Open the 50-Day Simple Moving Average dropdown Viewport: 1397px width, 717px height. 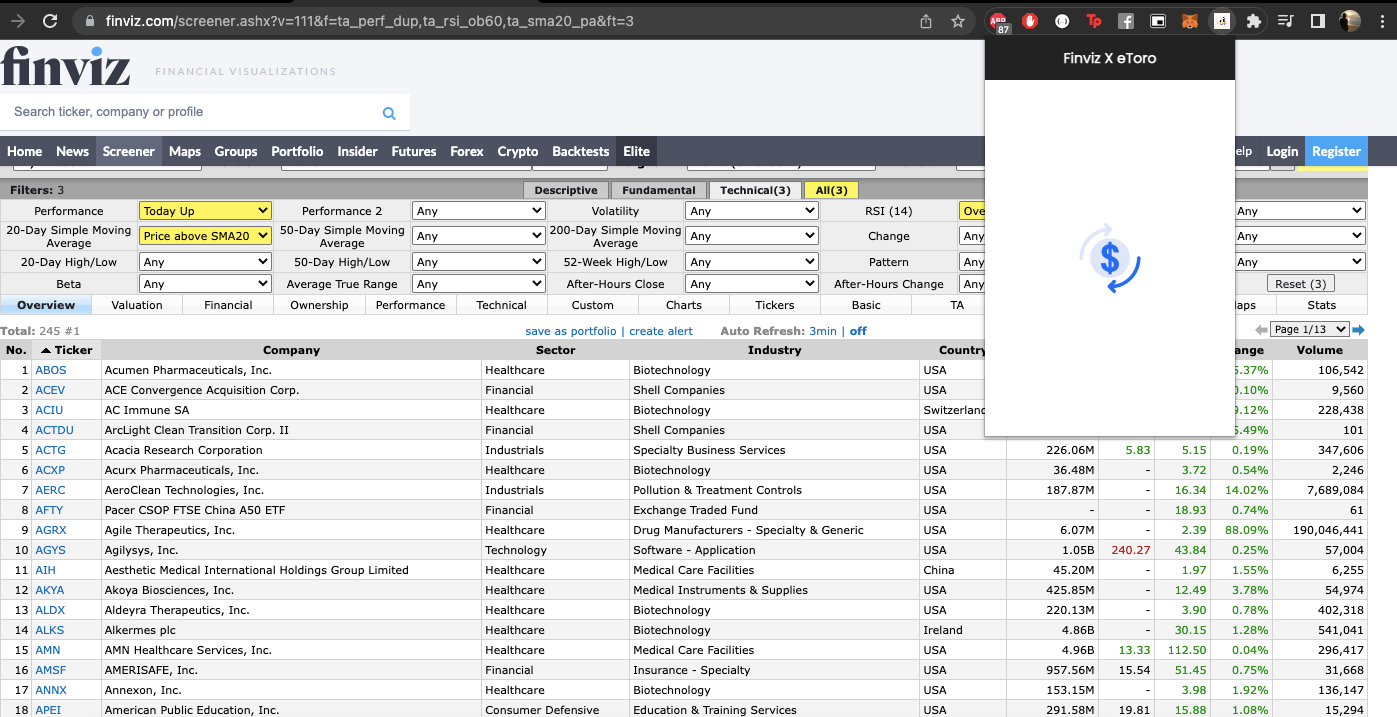click(x=478, y=236)
